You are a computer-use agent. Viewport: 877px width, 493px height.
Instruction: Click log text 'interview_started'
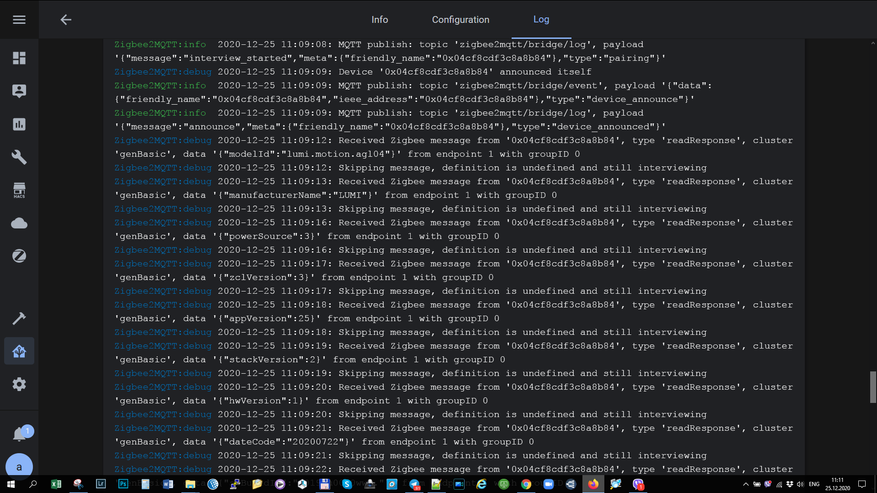point(240,58)
